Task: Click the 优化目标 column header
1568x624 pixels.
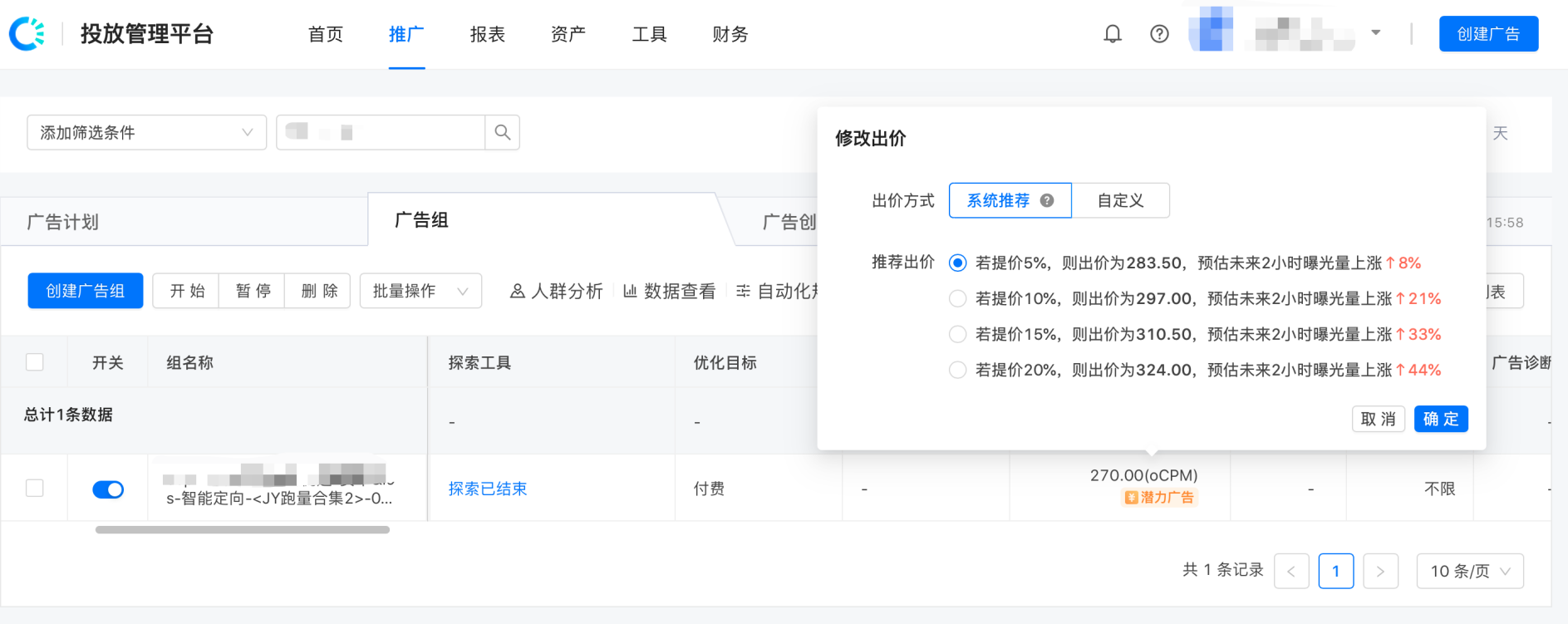Action: (x=725, y=362)
